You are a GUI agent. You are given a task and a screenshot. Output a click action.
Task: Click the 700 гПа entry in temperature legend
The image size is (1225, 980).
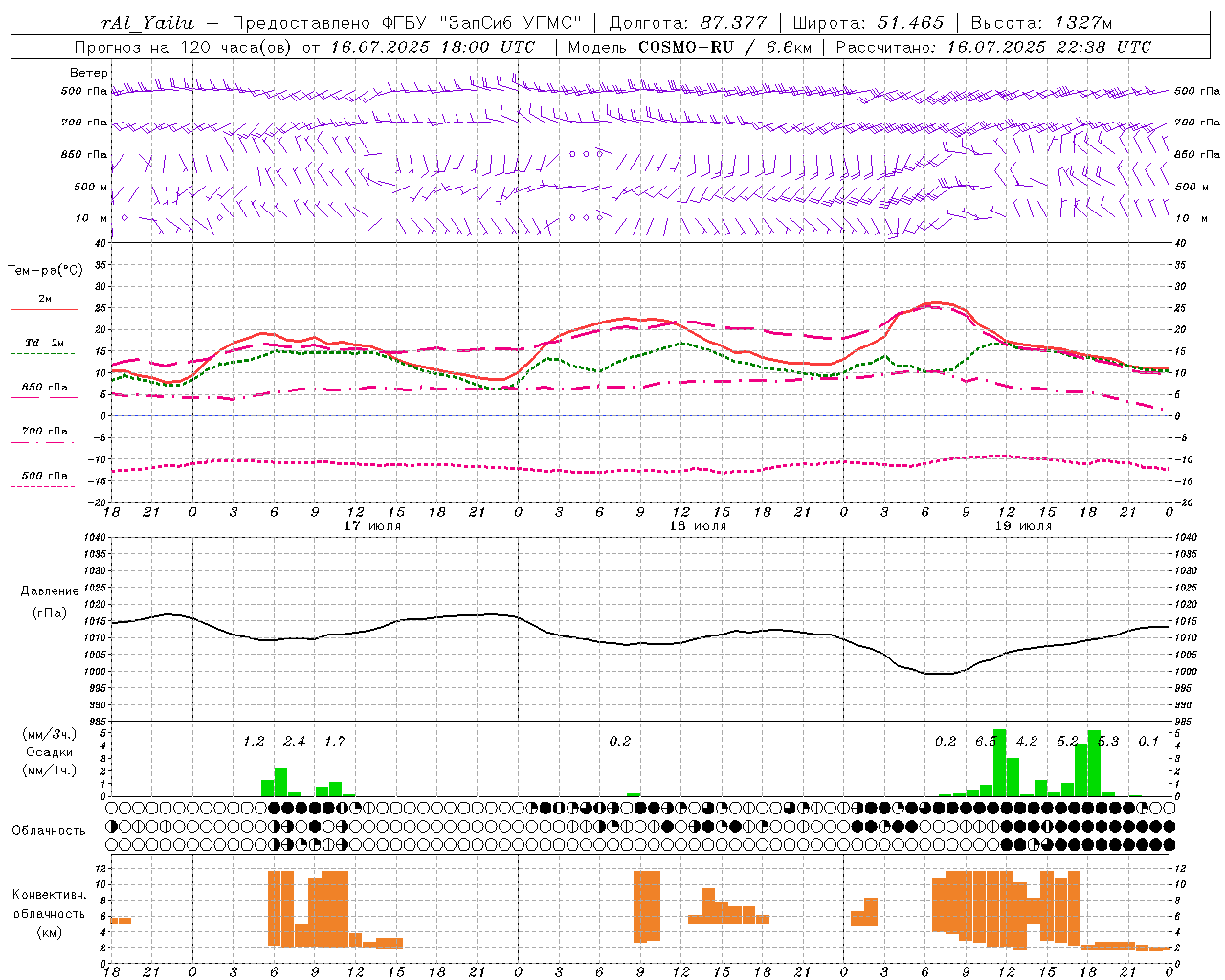click(45, 432)
